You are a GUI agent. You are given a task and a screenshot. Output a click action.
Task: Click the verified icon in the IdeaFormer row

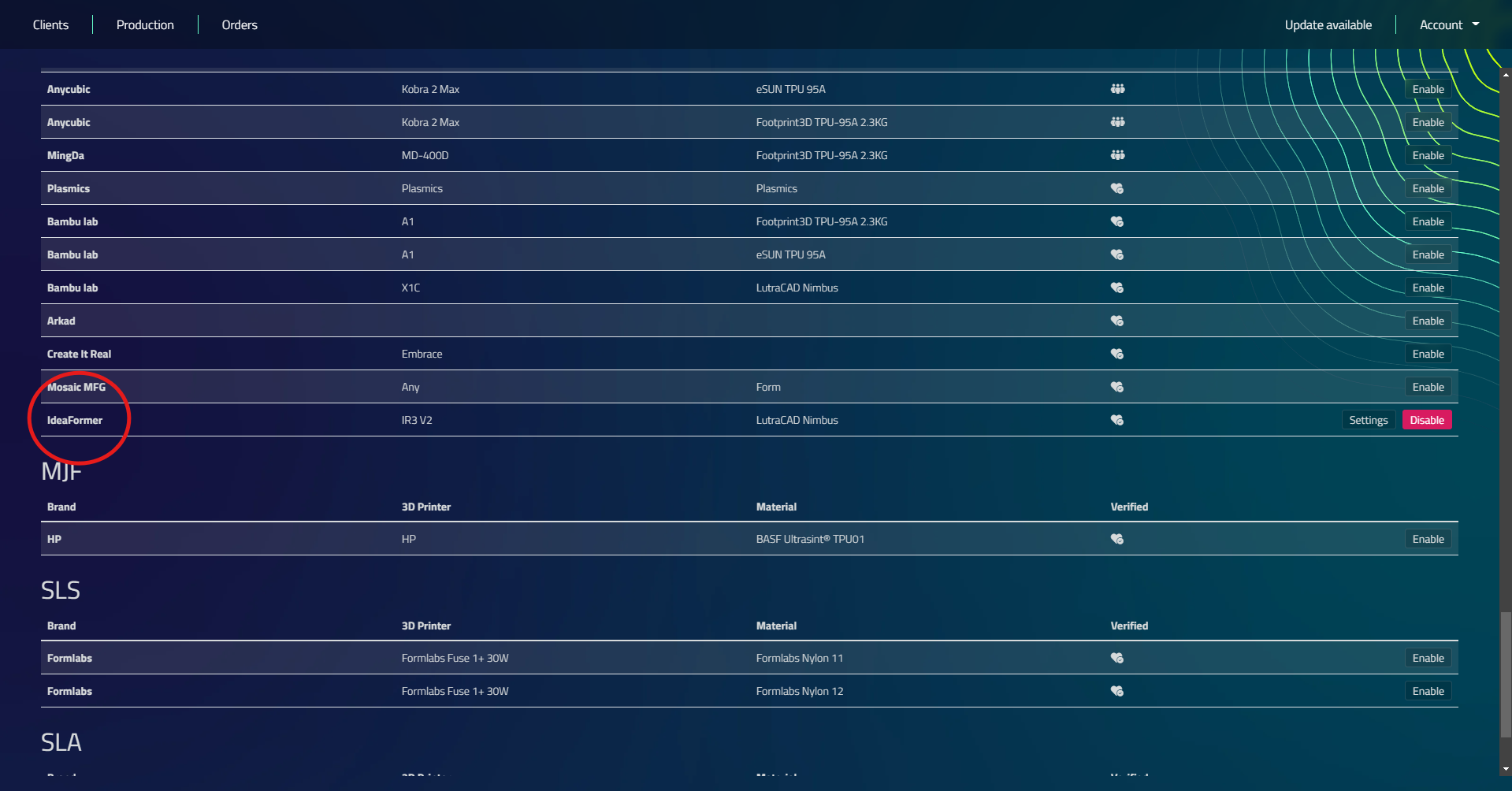click(1116, 420)
